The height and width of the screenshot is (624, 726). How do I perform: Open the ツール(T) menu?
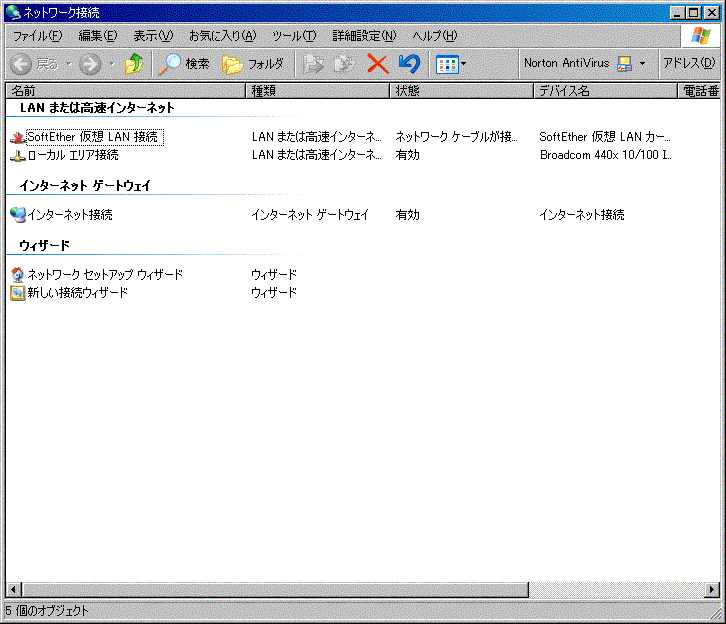(295, 36)
